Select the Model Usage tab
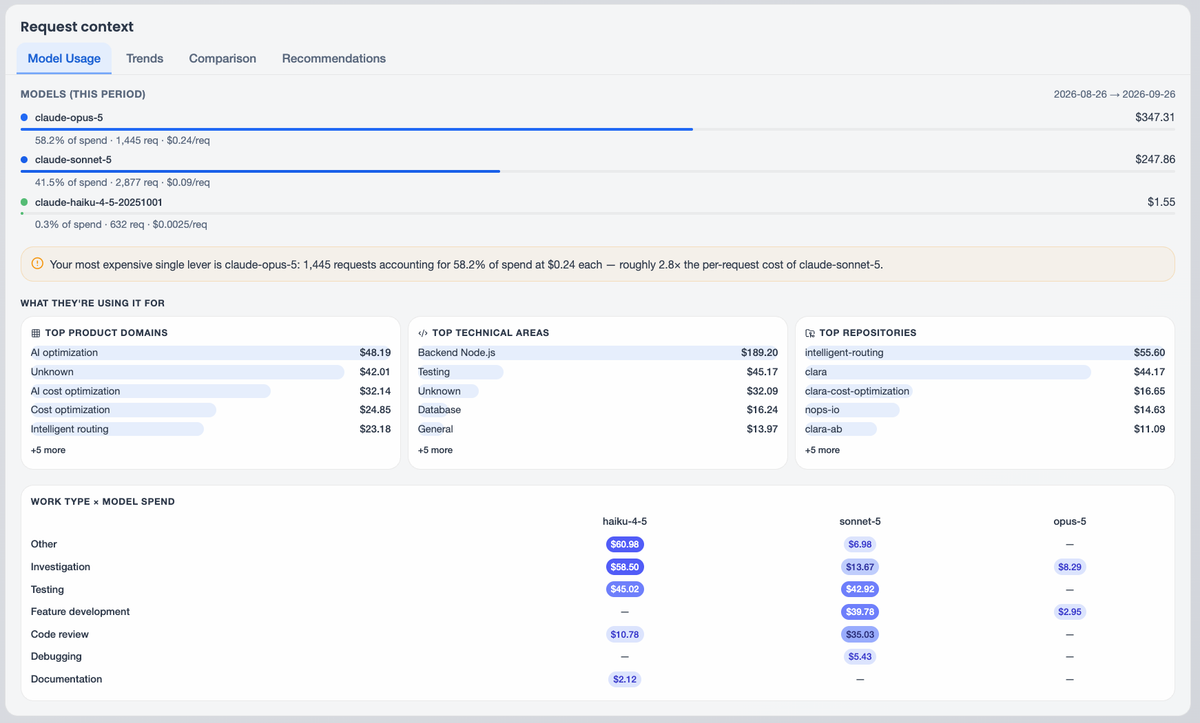 pos(64,58)
